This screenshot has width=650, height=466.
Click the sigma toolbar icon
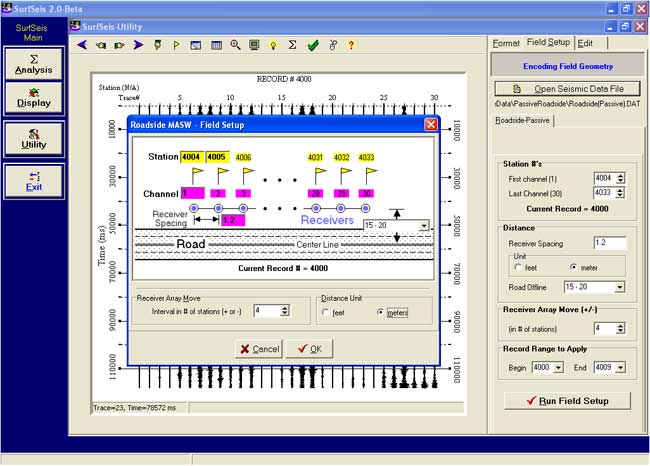(x=292, y=44)
